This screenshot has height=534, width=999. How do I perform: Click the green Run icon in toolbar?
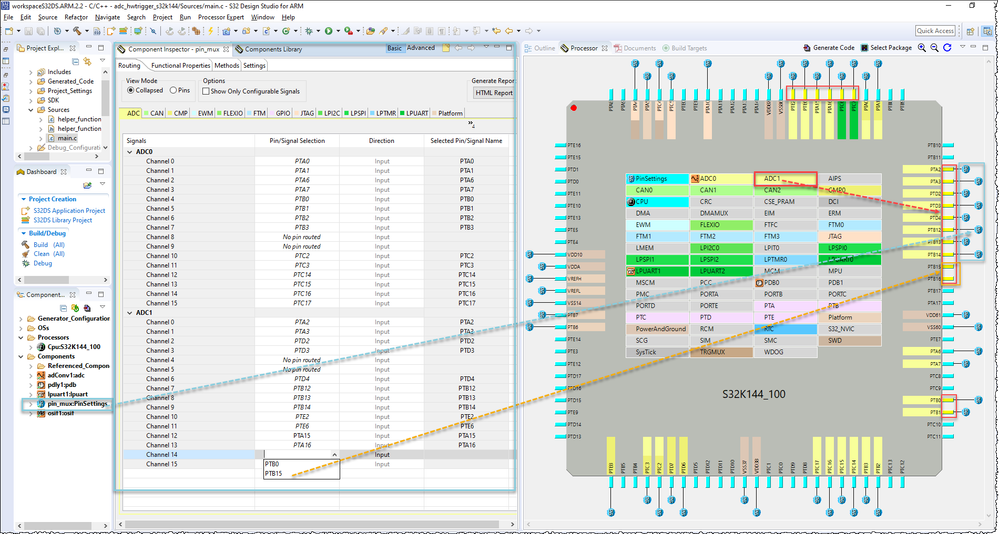pos(329,30)
